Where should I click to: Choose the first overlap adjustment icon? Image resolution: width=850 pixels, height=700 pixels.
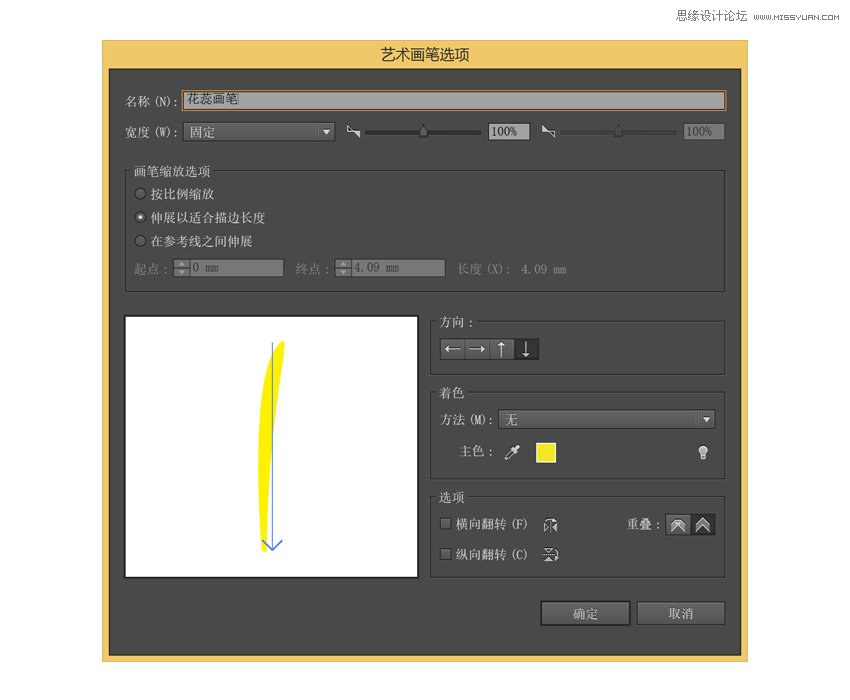678,524
